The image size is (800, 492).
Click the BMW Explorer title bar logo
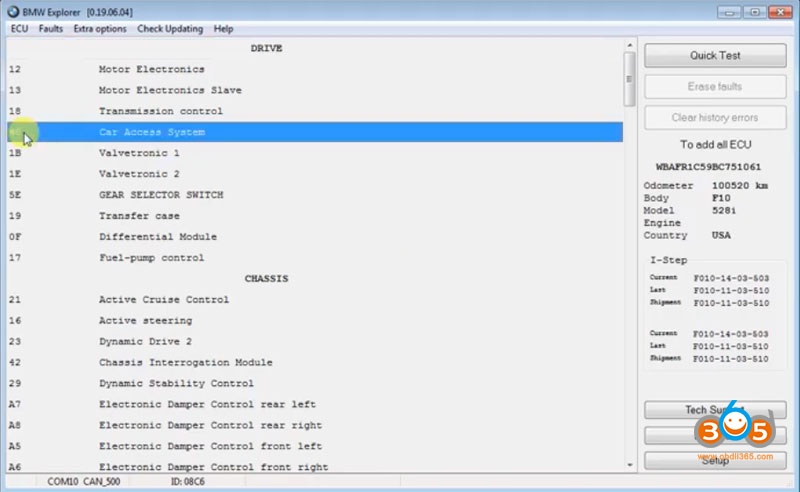(13, 11)
